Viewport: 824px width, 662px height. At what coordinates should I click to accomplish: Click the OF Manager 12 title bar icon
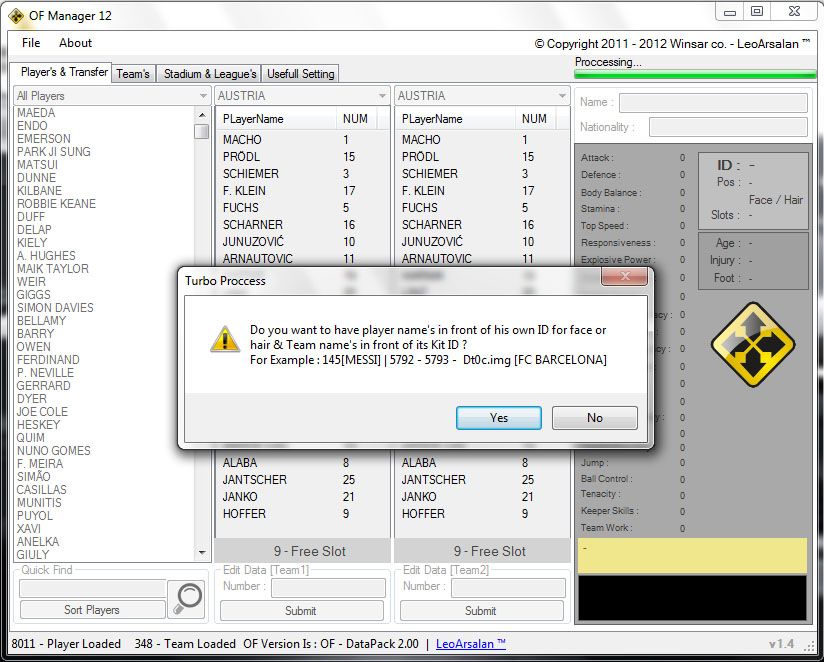click(16, 15)
